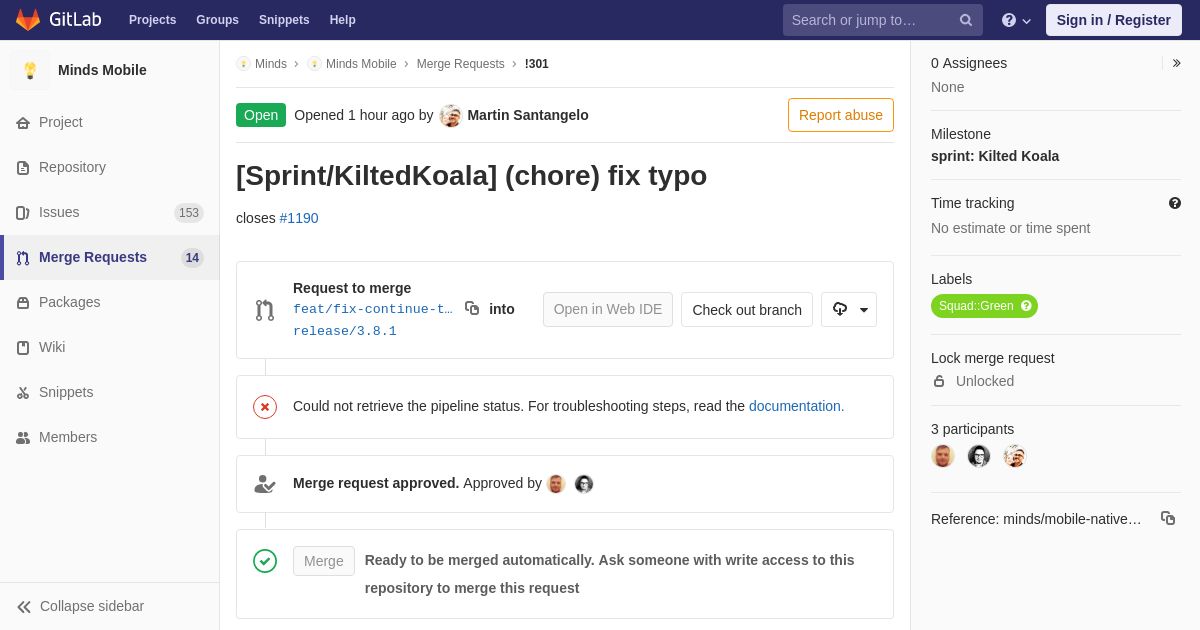Click the Minds Mobile project title

click(102, 70)
